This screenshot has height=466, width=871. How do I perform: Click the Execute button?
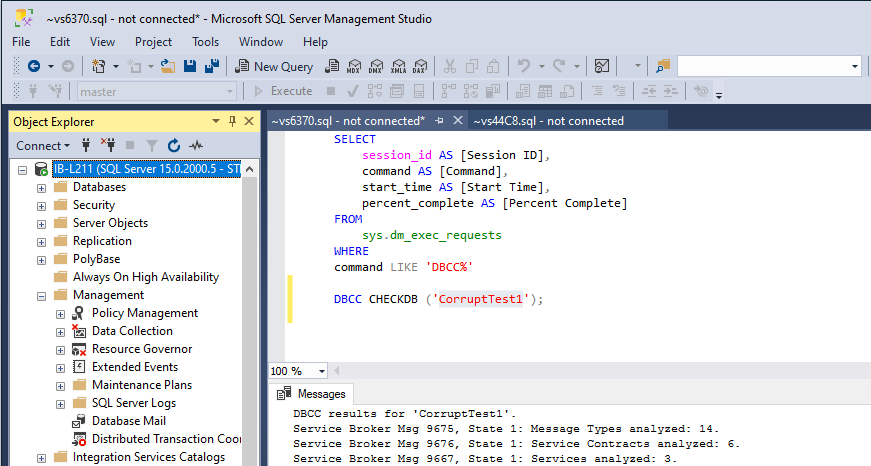pyautogui.click(x=283, y=91)
